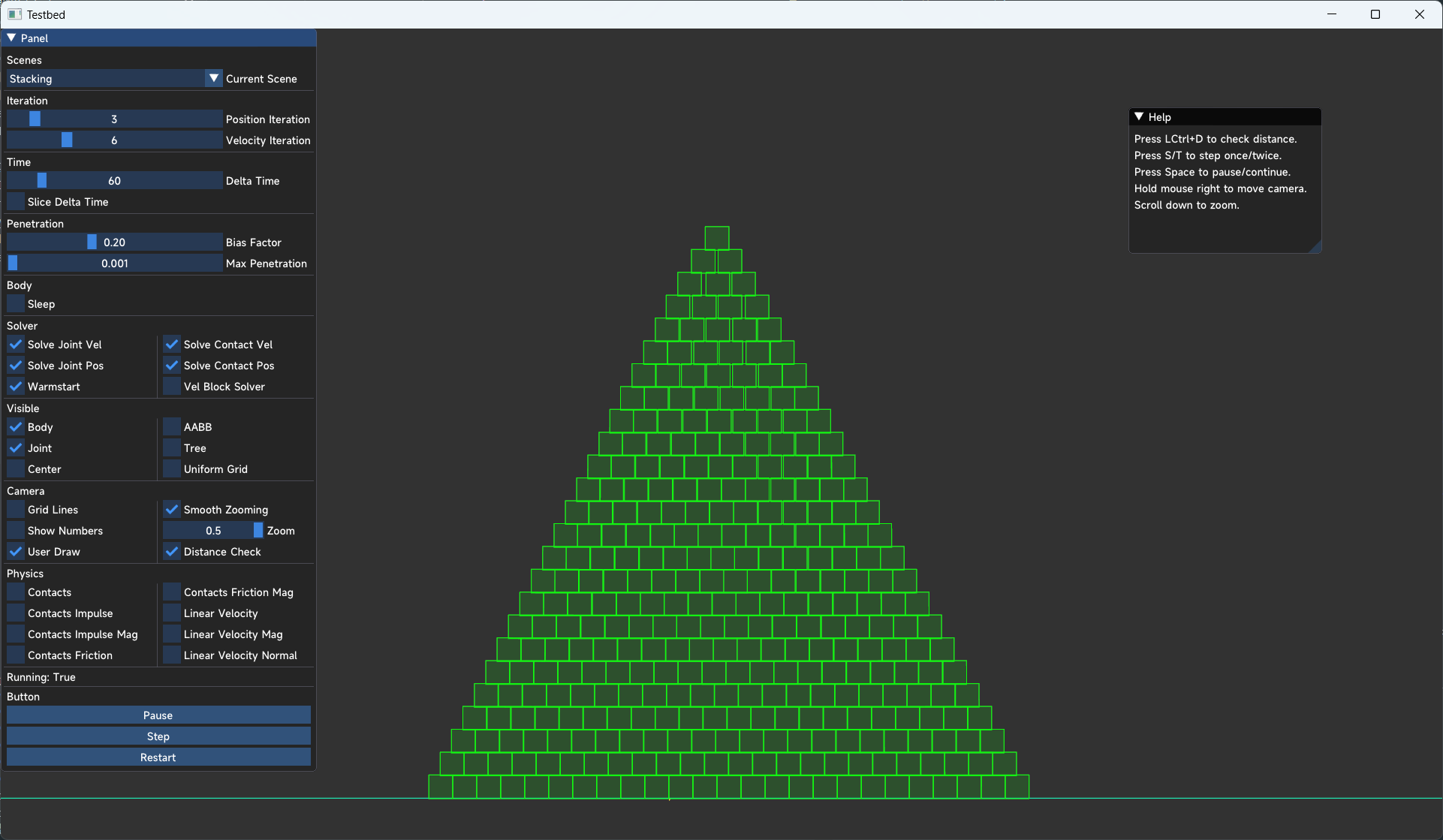Click the Help window resize grip
Screen dimensions: 1443x840
point(1315,247)
